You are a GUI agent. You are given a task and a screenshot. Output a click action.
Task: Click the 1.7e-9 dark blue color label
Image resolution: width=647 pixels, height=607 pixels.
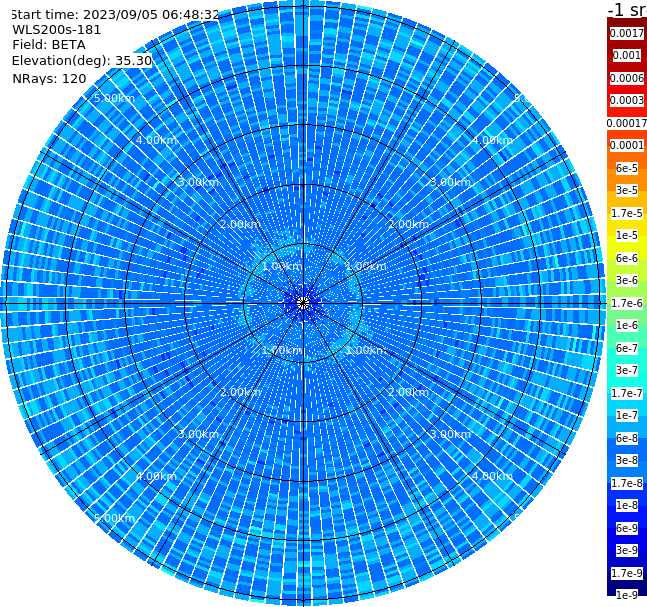(x=627, y=573)
